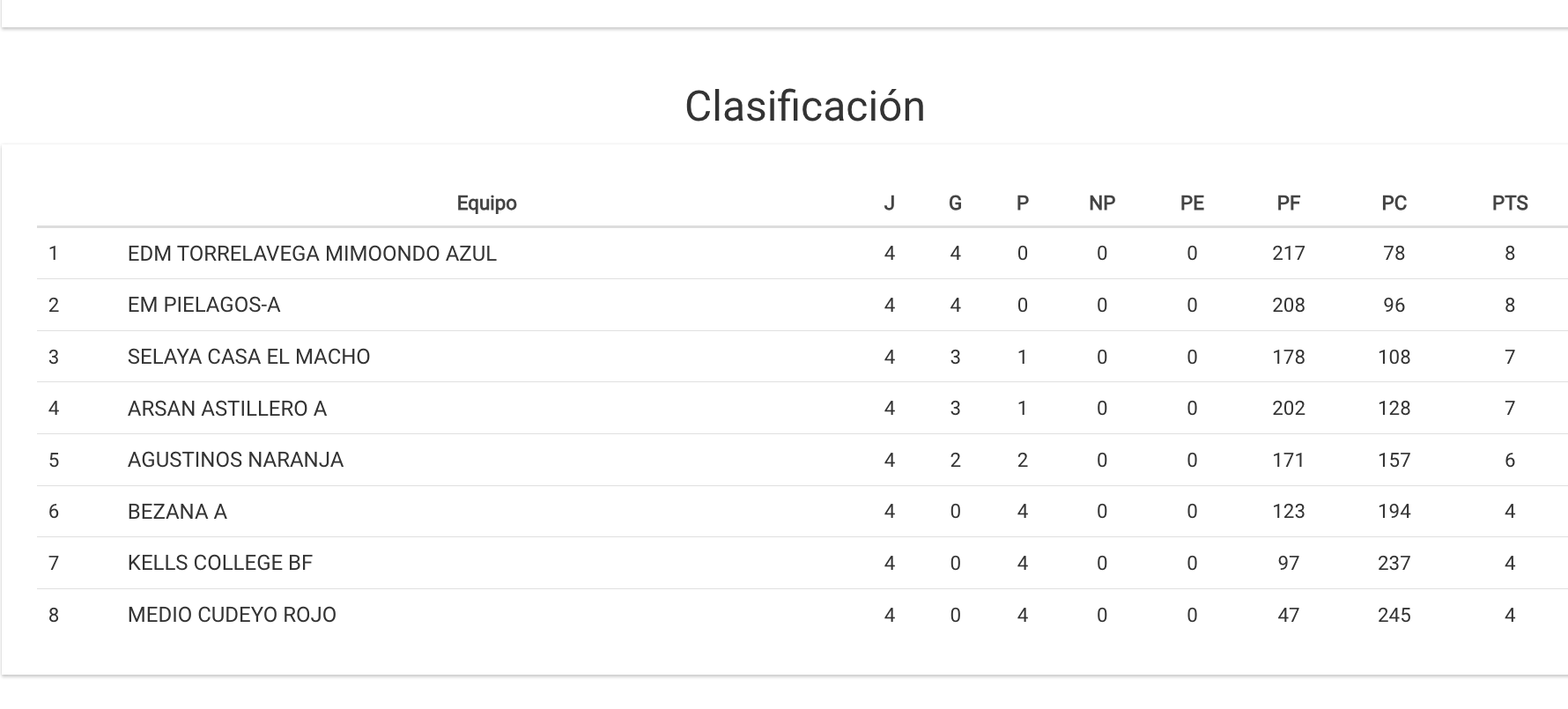This screenshot has width=1568, height=709.
Task: Click the 217 points-for value
Action: (1288, 254)
